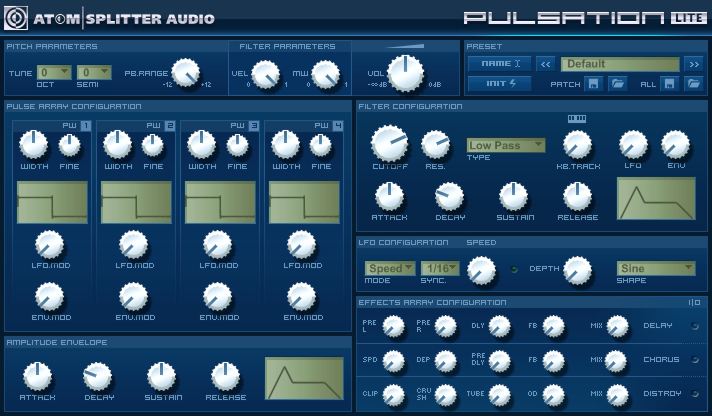The width and height of the screenshot is (712, 416).
Task: Click the Distroy CLIP knob
Action: click(x=393, y=395)
